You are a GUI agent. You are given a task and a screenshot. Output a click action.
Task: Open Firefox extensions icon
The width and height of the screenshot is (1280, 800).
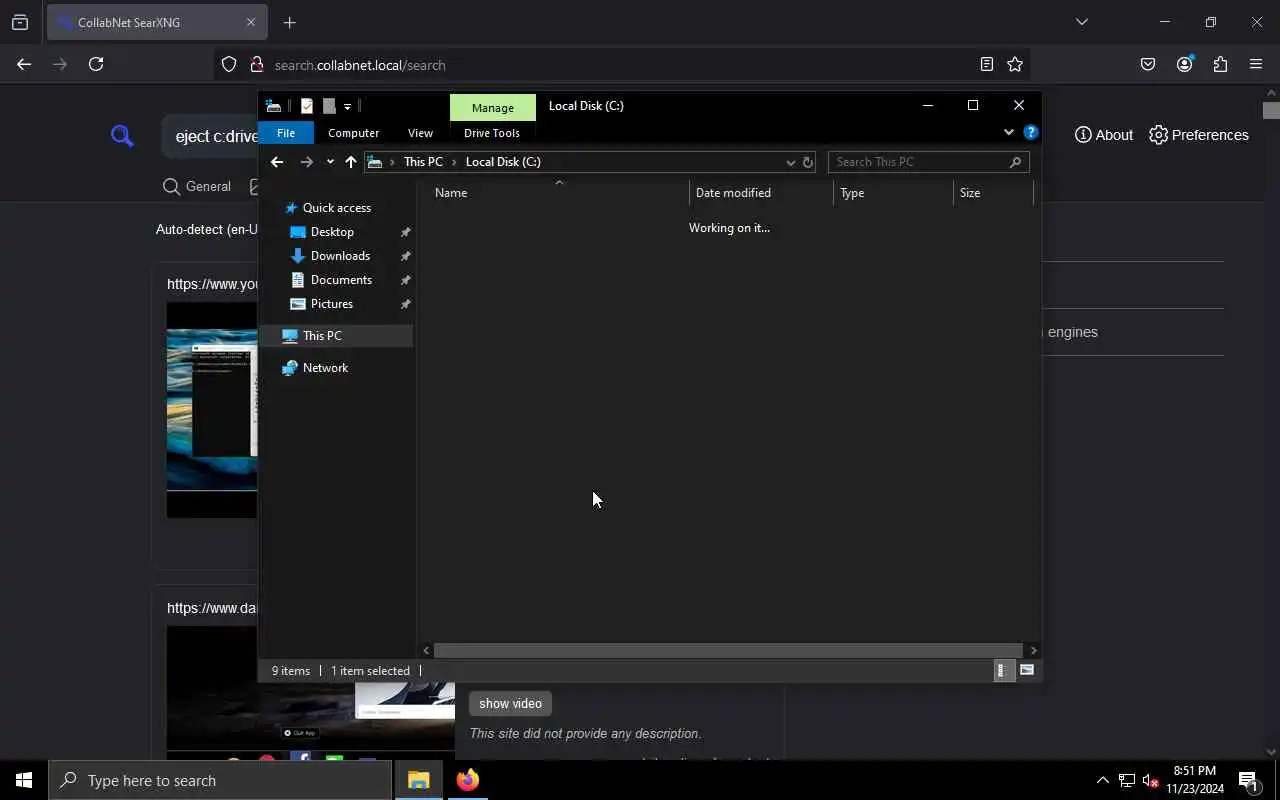1220,64
